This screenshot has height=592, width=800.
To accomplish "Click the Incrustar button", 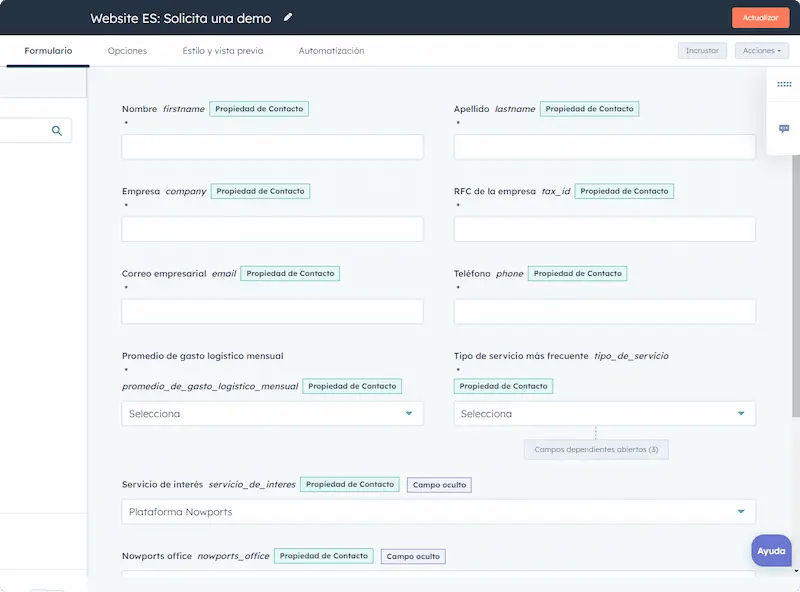I will (x=702, y=51).
